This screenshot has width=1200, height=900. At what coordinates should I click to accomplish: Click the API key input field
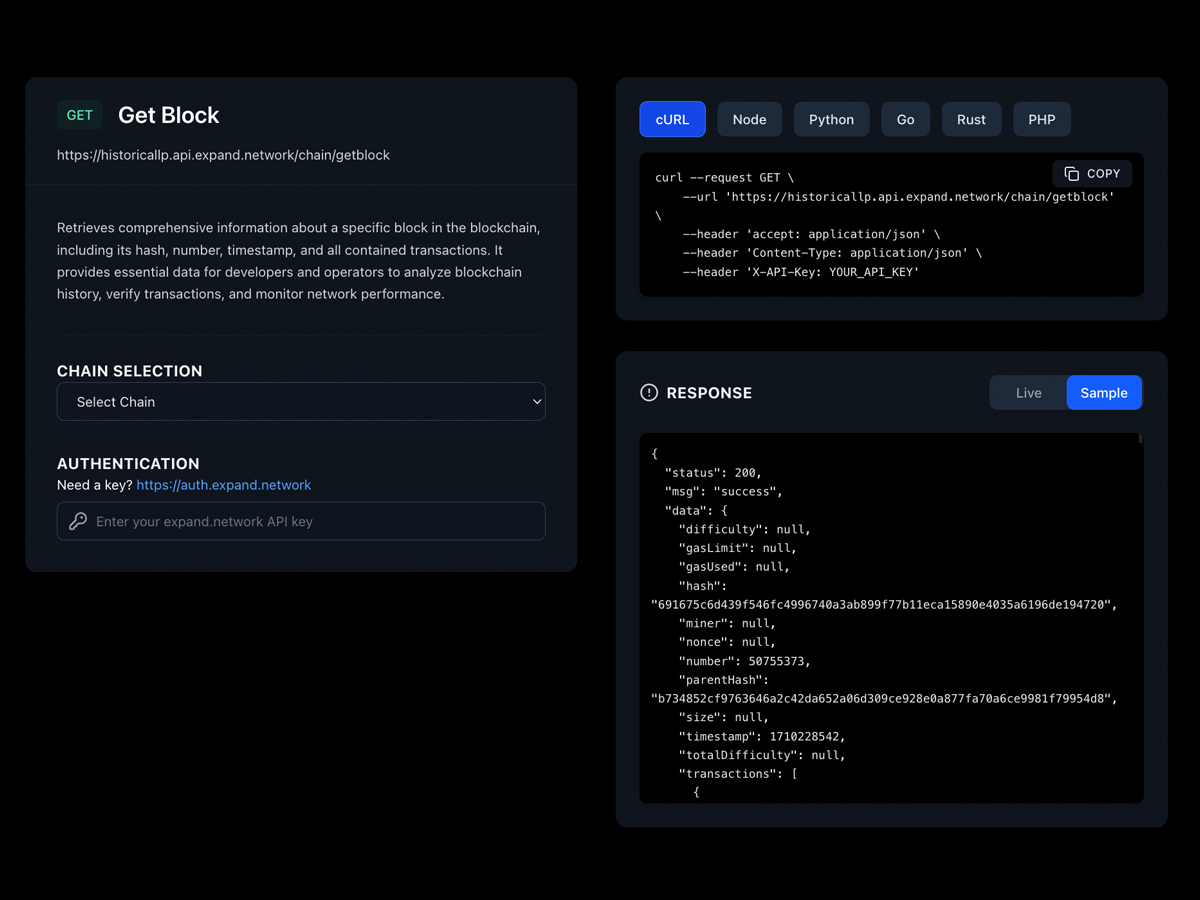tap(301, 521)
